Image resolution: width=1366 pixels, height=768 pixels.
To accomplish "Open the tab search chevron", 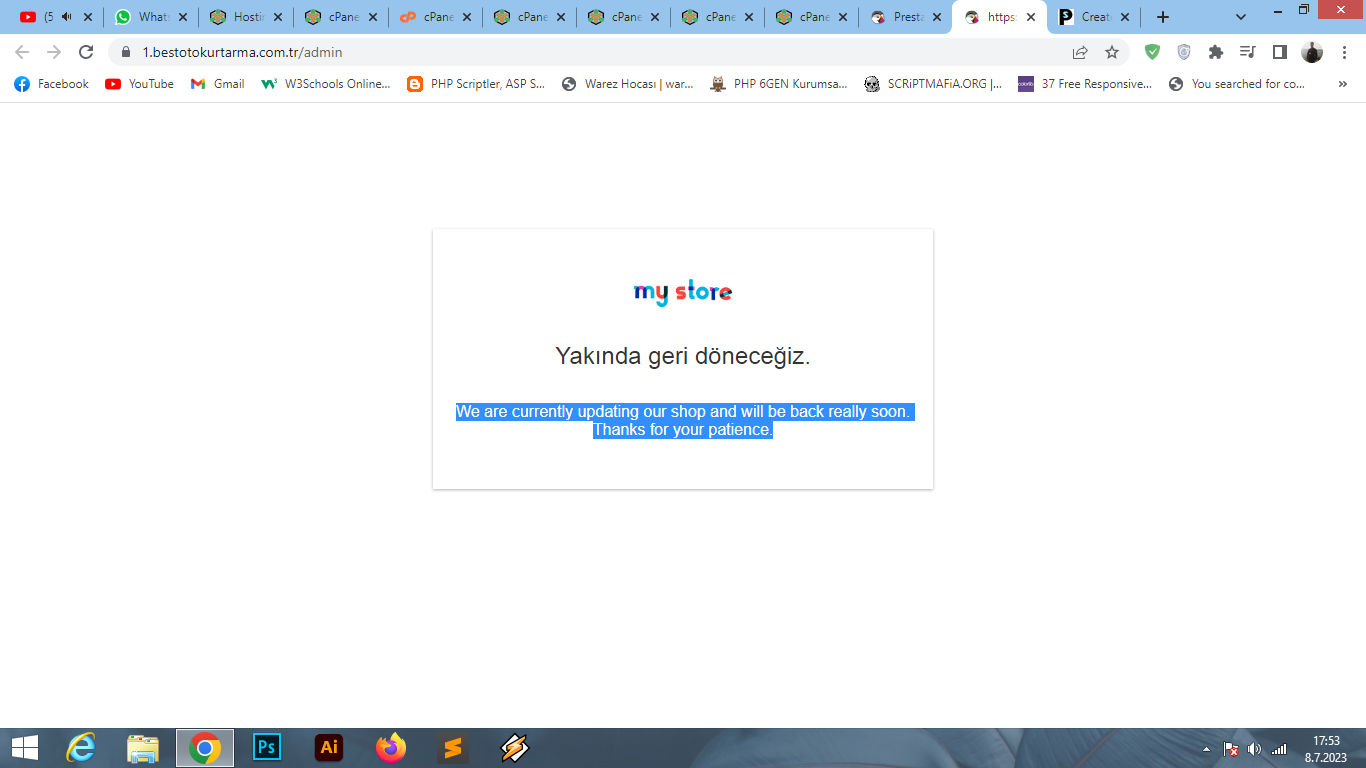I will tap(1241, 17).
